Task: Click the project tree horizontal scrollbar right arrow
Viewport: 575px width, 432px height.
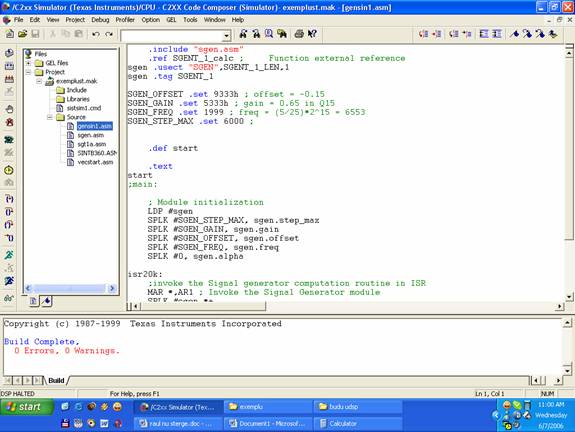Action: [112, 289]
